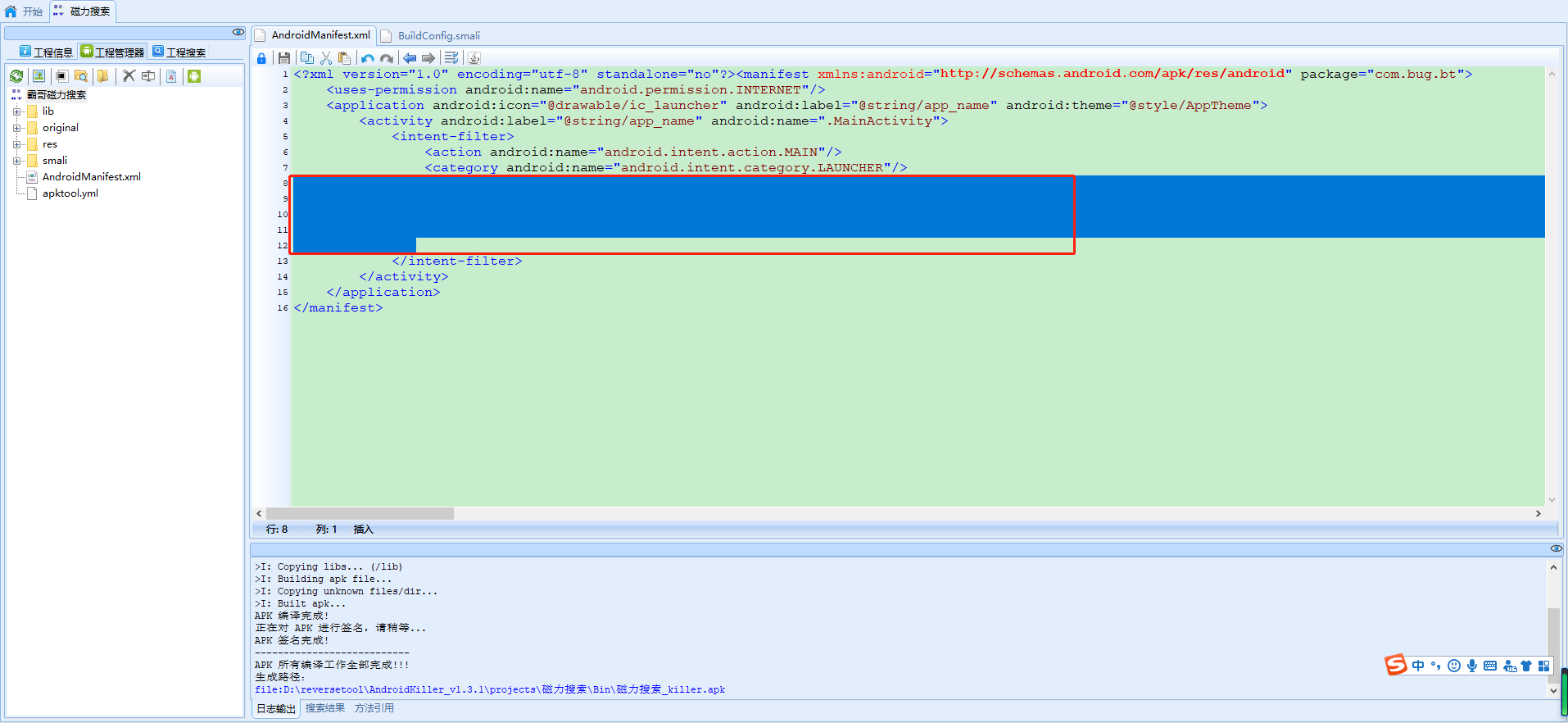1568x723 pixels.
Task: Click the copy icon in editor toolbar
Action: (307, 58)
